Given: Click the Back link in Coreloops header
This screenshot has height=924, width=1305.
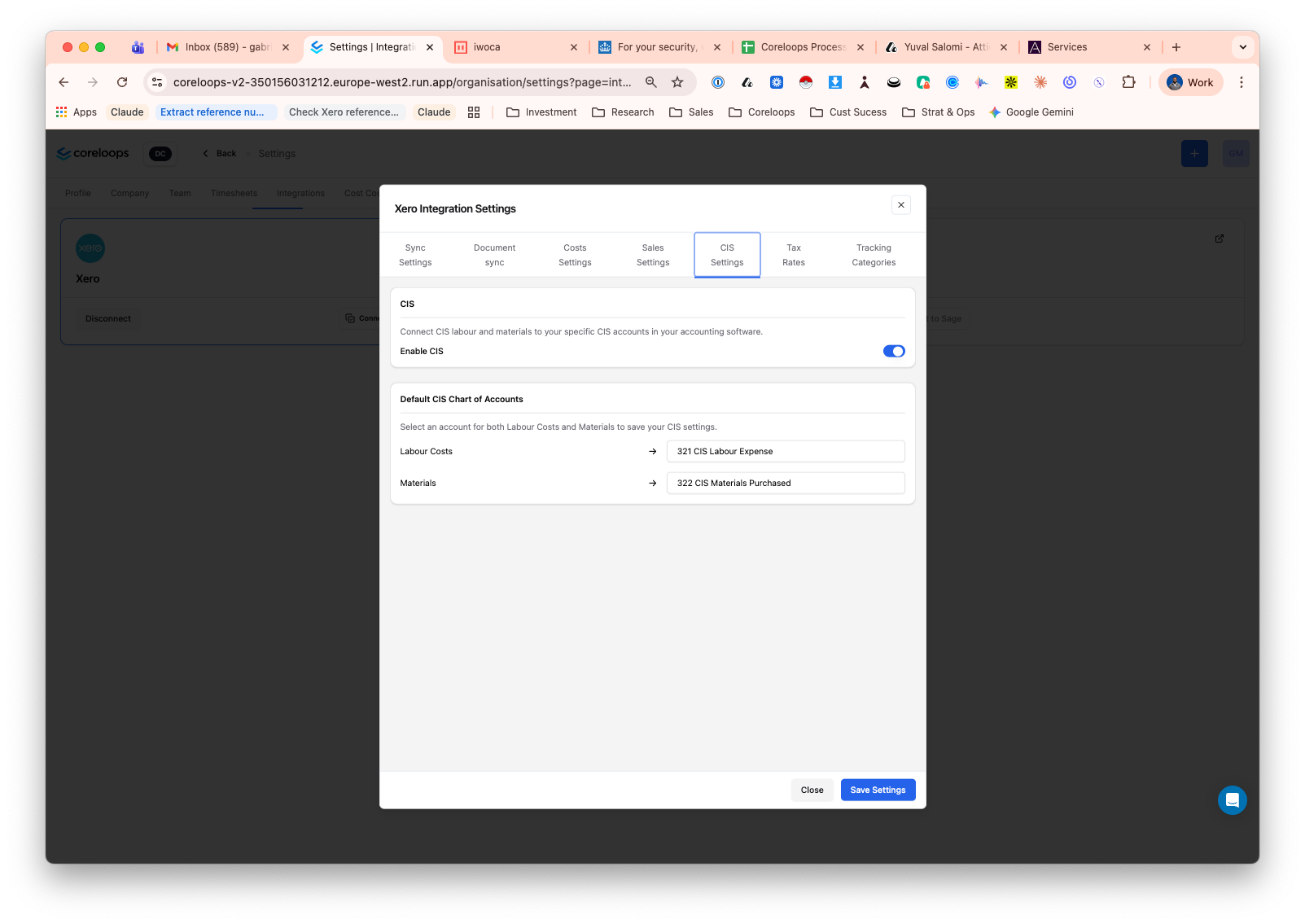Looking at the screenshot, I should 220,154.
